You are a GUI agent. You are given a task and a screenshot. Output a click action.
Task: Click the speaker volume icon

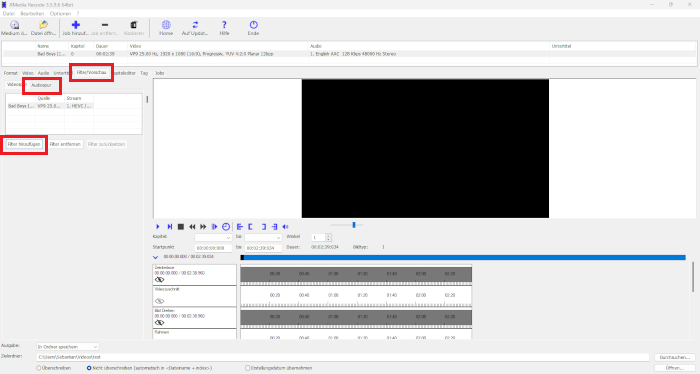286,227
